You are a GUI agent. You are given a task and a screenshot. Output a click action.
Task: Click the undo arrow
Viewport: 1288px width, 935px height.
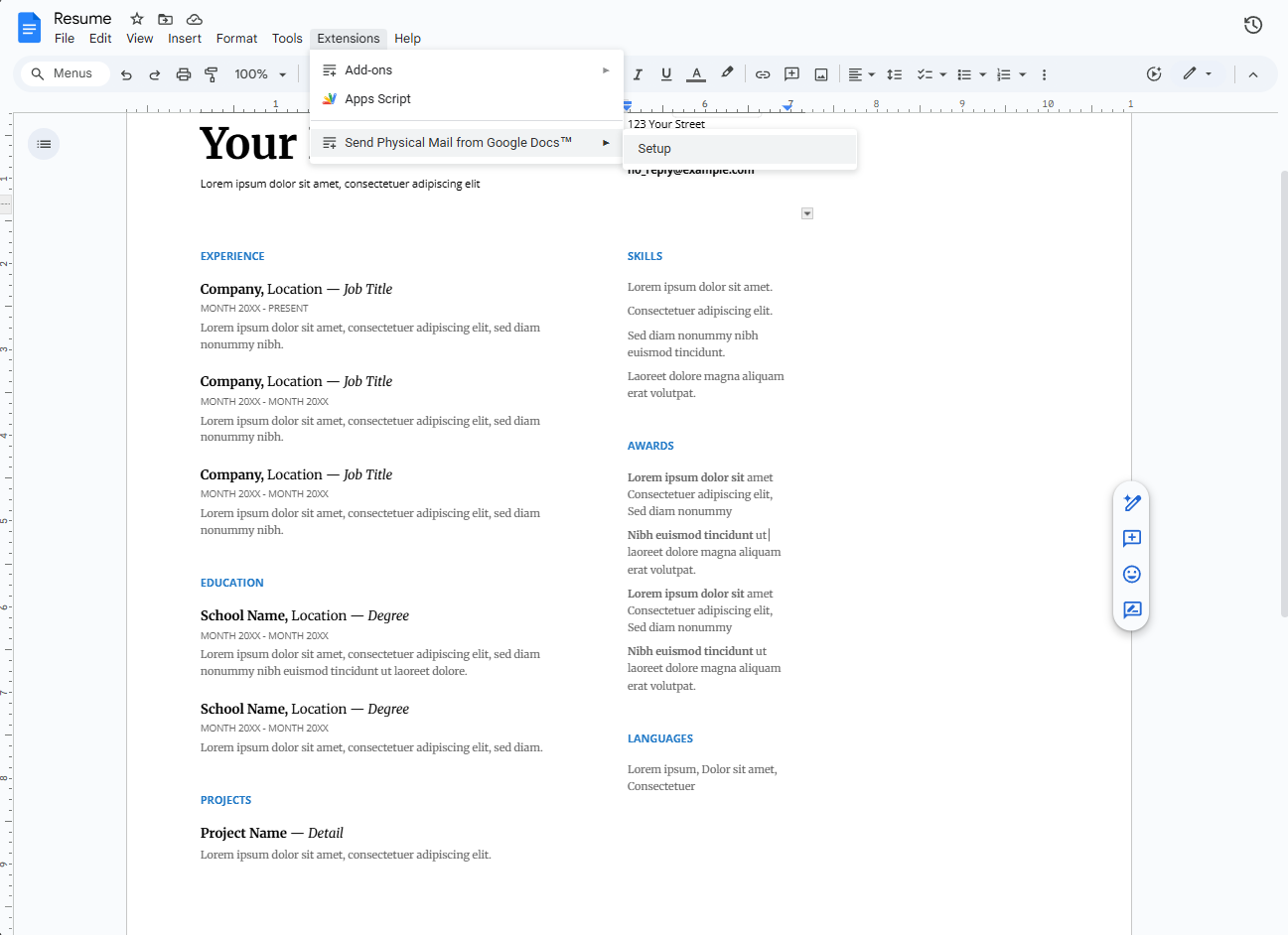pyautogui.click(x=126, y=74)
